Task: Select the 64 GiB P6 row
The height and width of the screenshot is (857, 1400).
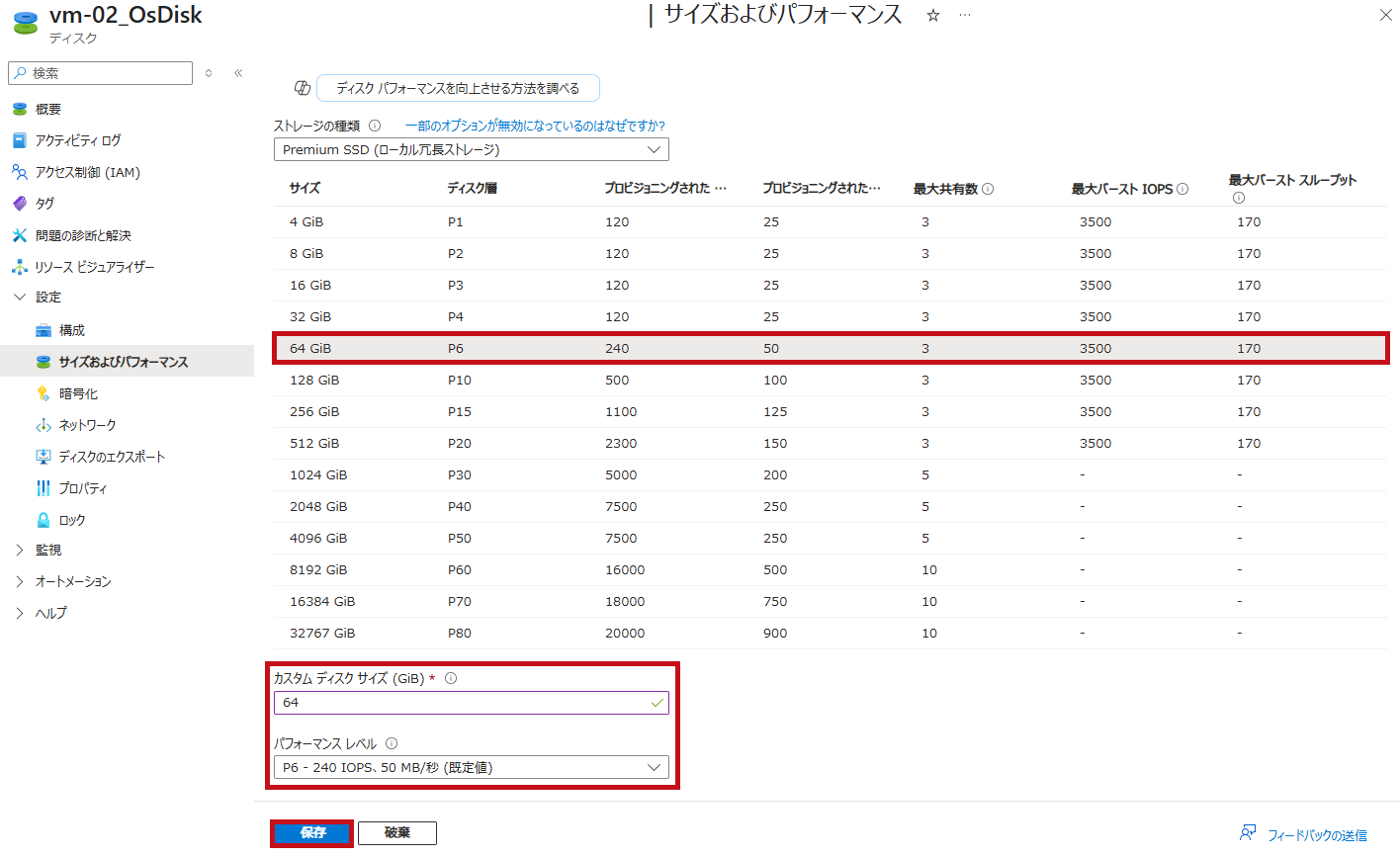Action: point(830,349)
